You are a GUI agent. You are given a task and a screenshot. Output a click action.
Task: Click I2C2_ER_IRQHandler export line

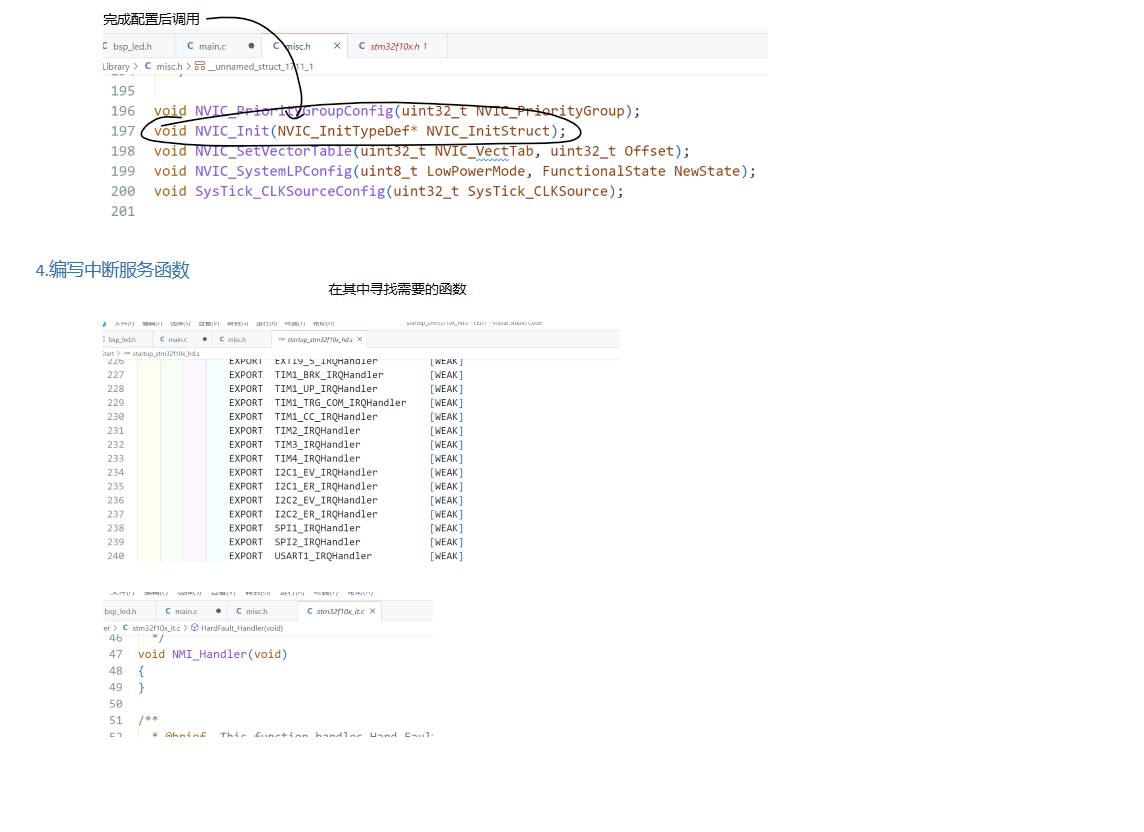coord(346,514)
